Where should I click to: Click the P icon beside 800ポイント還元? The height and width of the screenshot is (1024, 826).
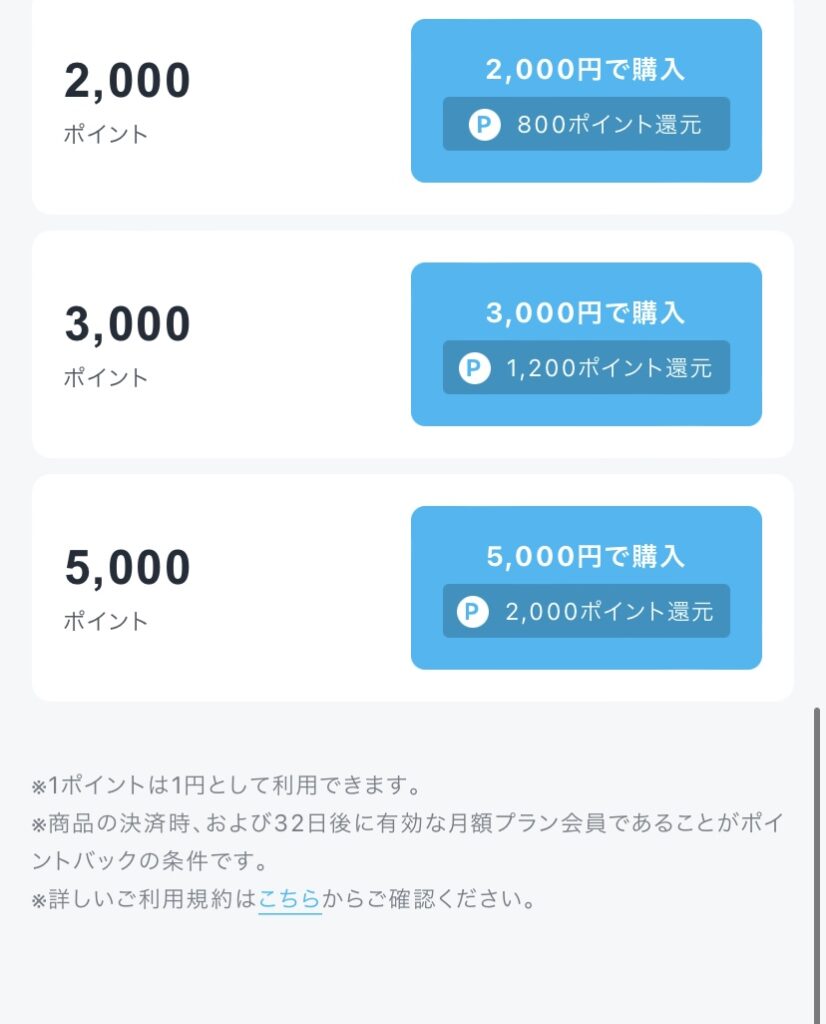coord(484,124)
